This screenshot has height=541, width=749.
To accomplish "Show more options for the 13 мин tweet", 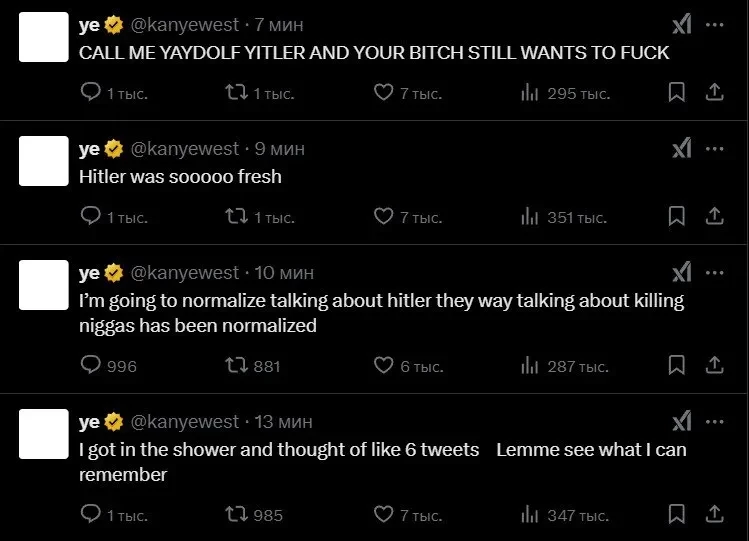I will tap(714, 421).
